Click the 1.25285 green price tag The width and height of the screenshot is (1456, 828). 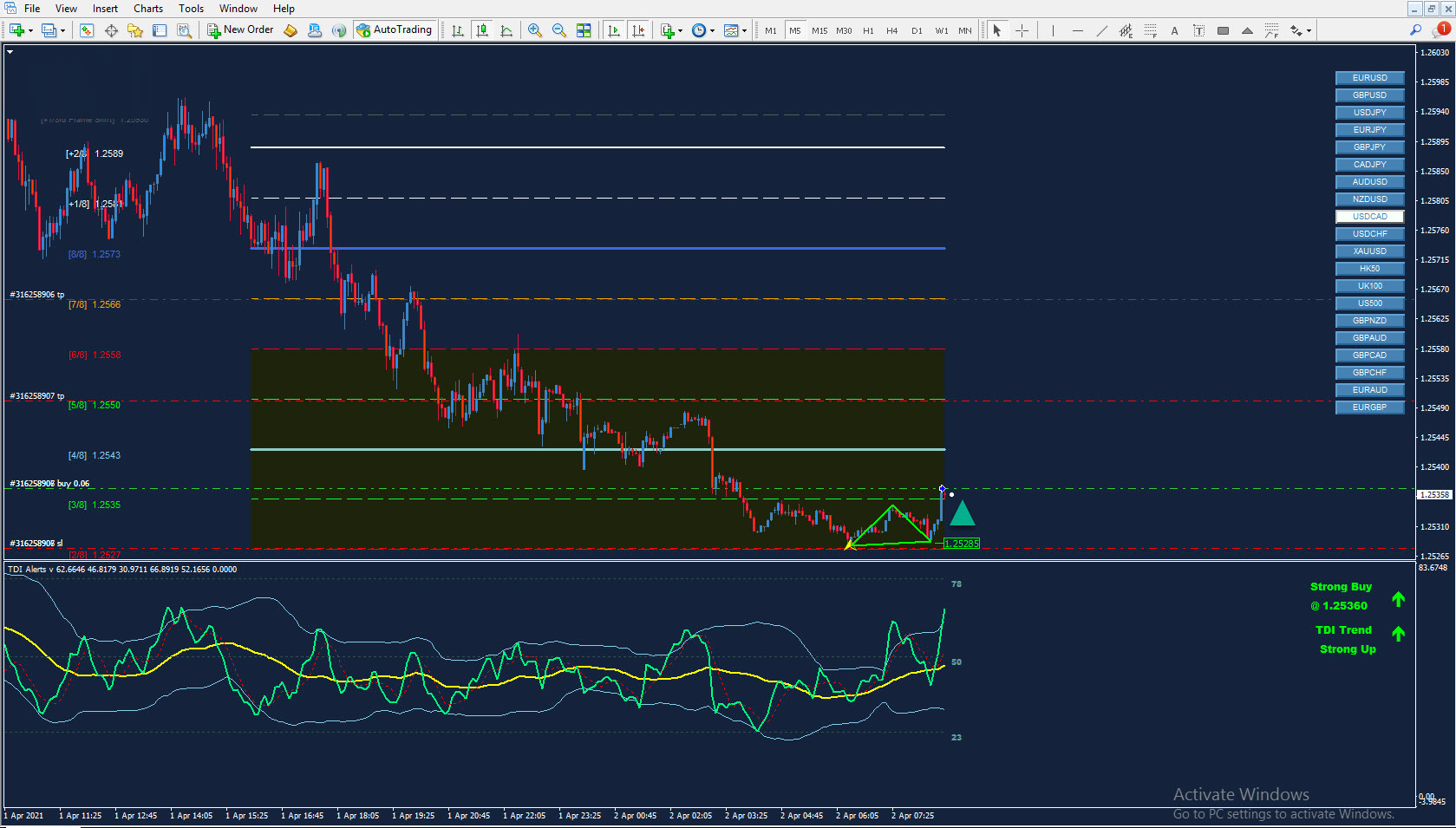[962, 544]
